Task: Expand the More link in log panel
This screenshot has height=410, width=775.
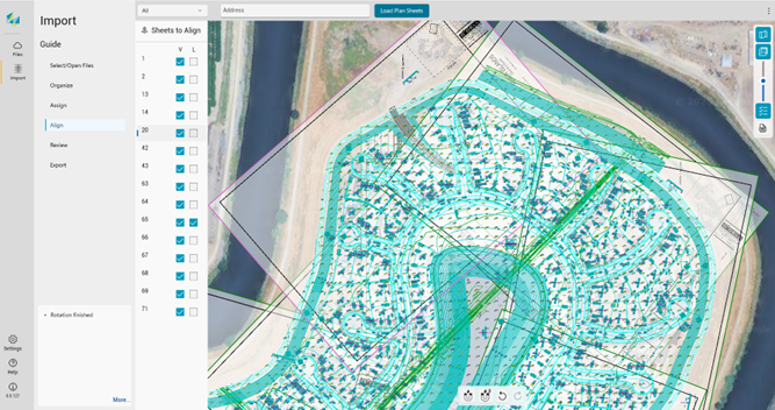Action: (121, 400)
